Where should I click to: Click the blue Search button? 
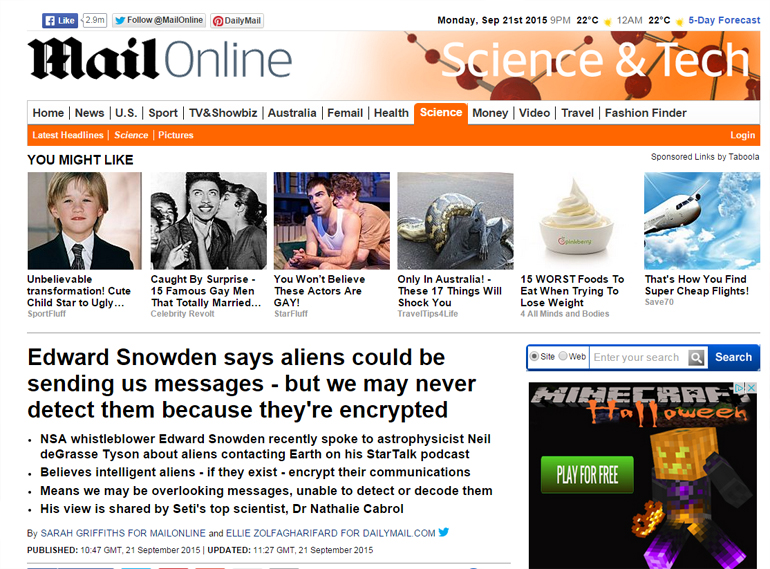coord(733,357)
